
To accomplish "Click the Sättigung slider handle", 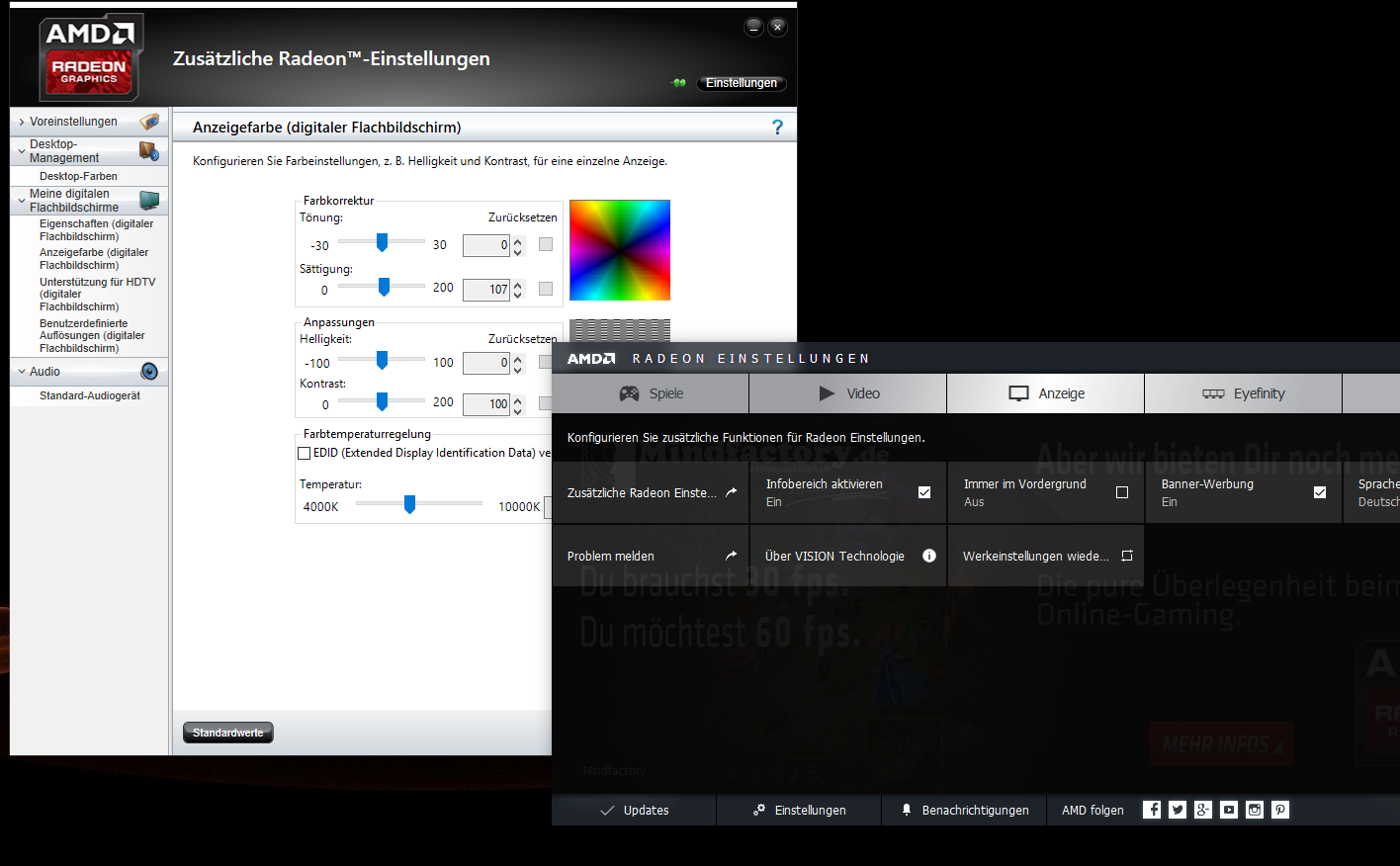I will tap(384, 287).
